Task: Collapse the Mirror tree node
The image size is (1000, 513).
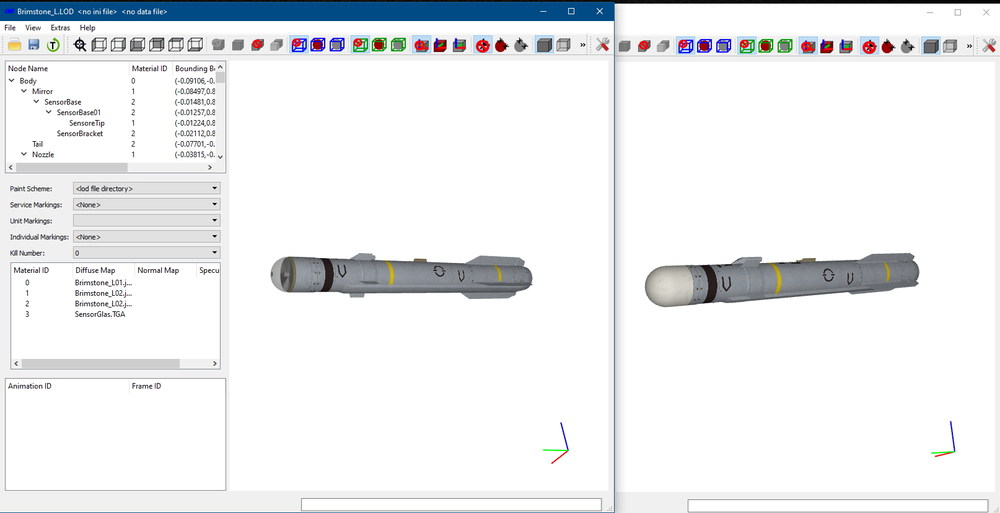Action: (24, 91)
